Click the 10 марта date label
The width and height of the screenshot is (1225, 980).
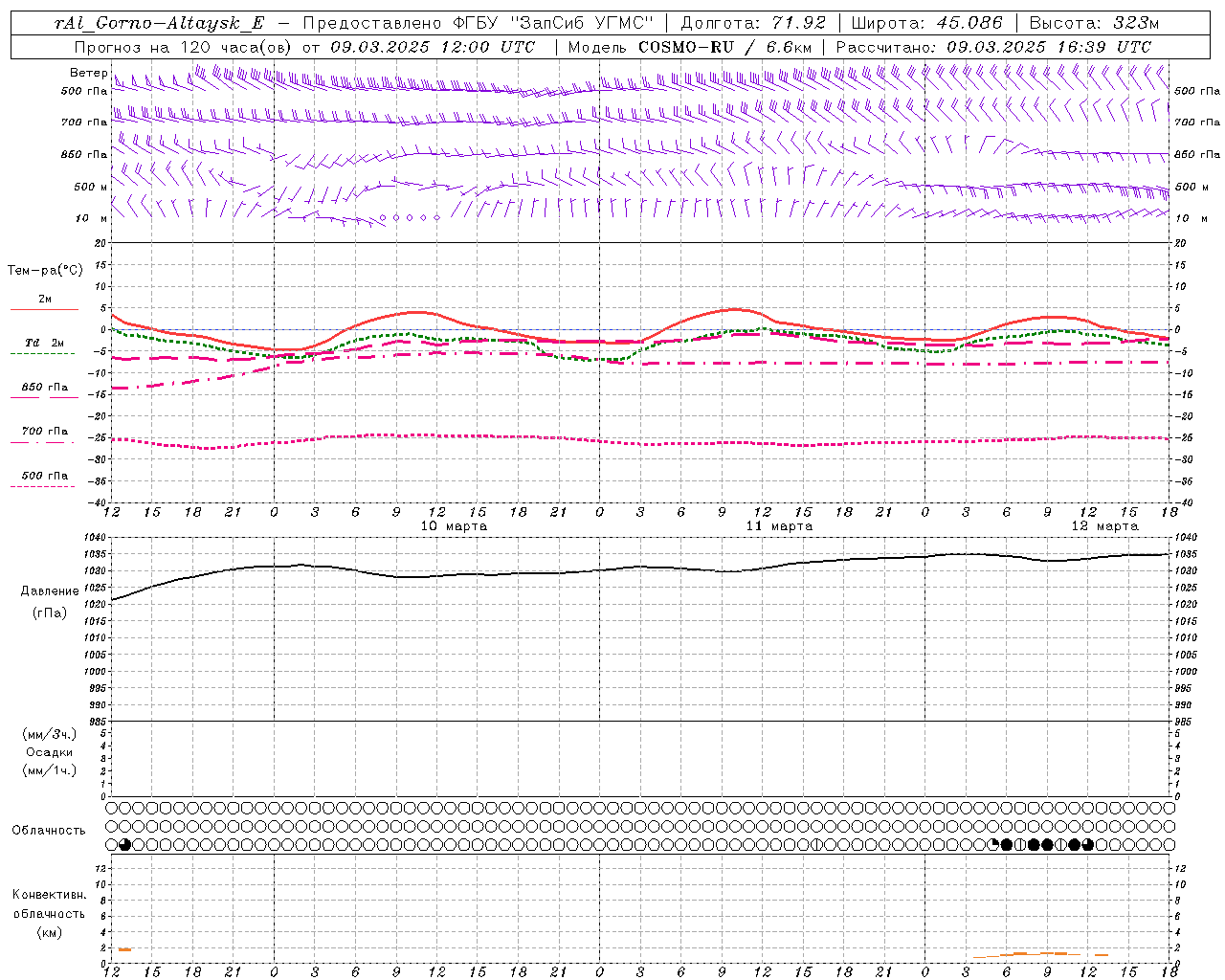(x=454, y=526)
